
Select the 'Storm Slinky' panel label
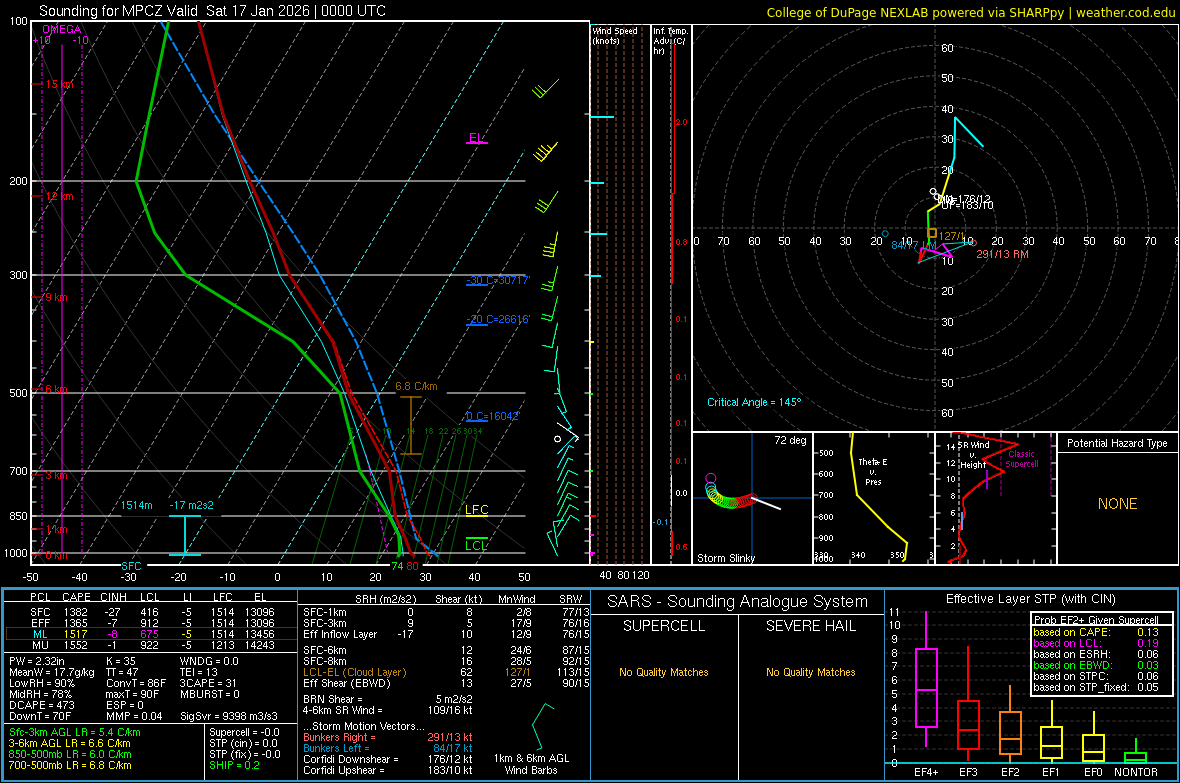(725, 558)
